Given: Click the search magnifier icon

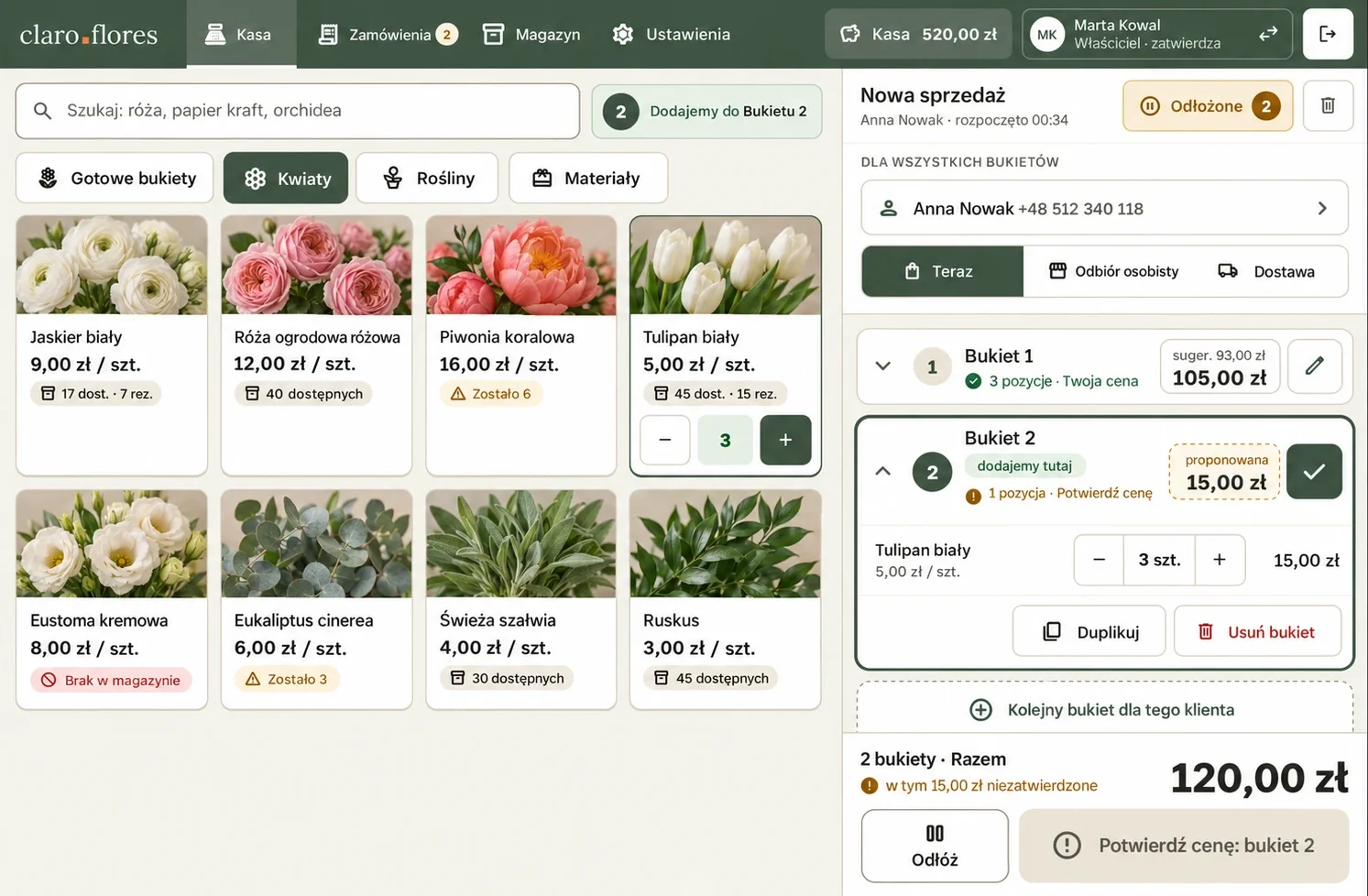Looking at the screenshot, I should (42, 111).
